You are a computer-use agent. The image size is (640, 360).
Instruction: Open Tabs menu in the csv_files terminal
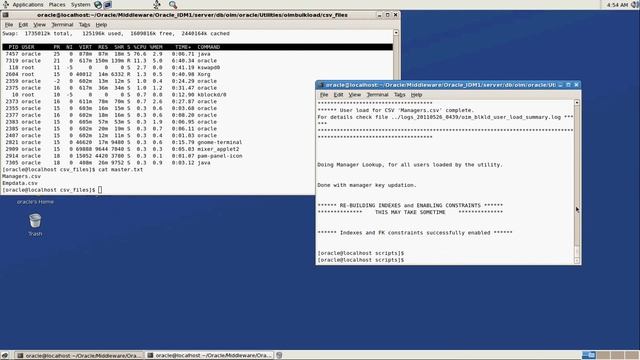tap(84, 24)
